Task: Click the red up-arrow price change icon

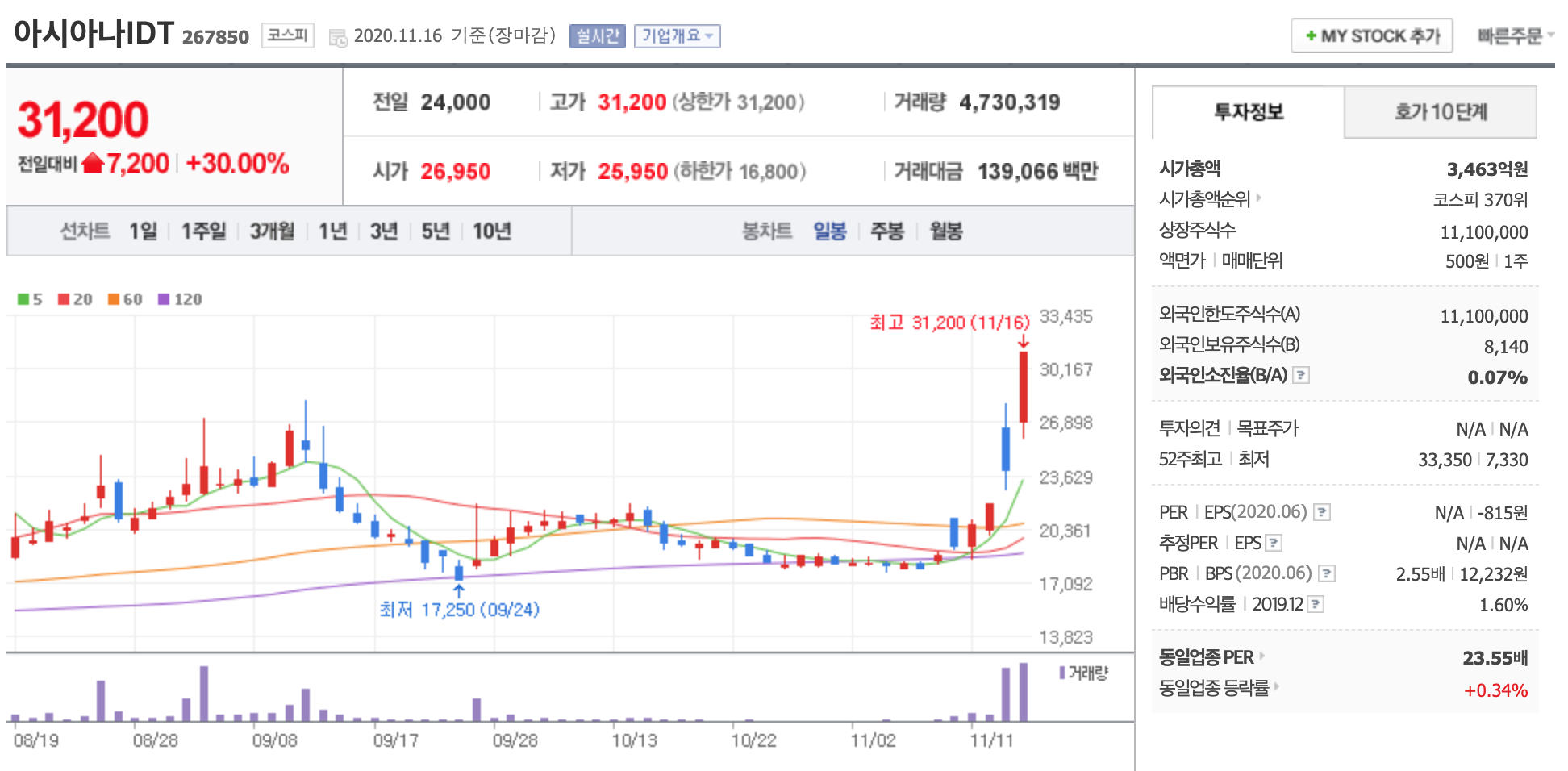Action: coord(94,163)
